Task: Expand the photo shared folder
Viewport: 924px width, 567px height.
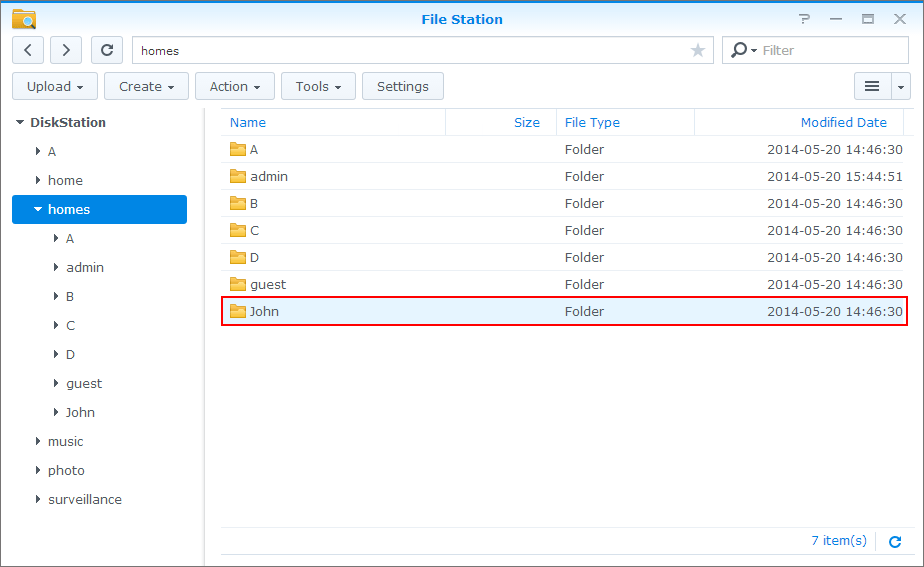Action: click(x=38, y=470)
